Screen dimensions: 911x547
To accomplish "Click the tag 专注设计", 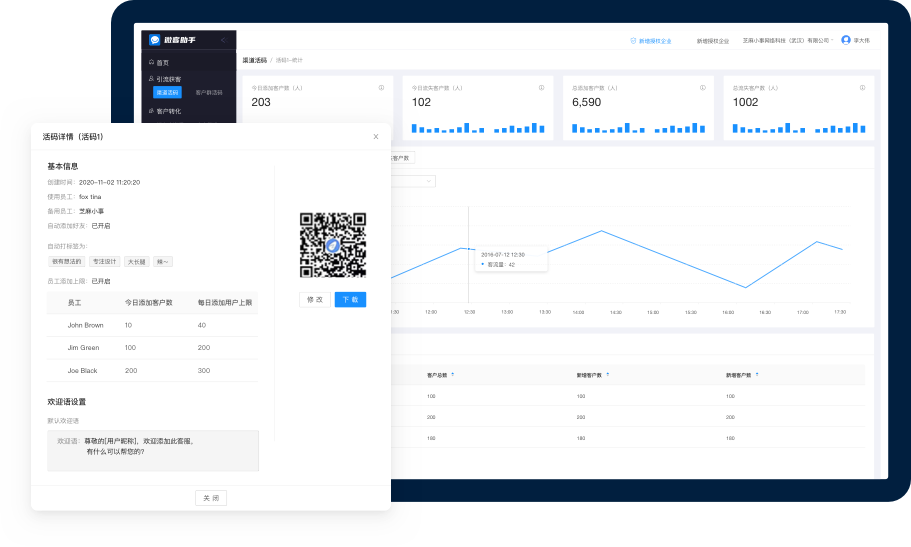I will 105,262.
